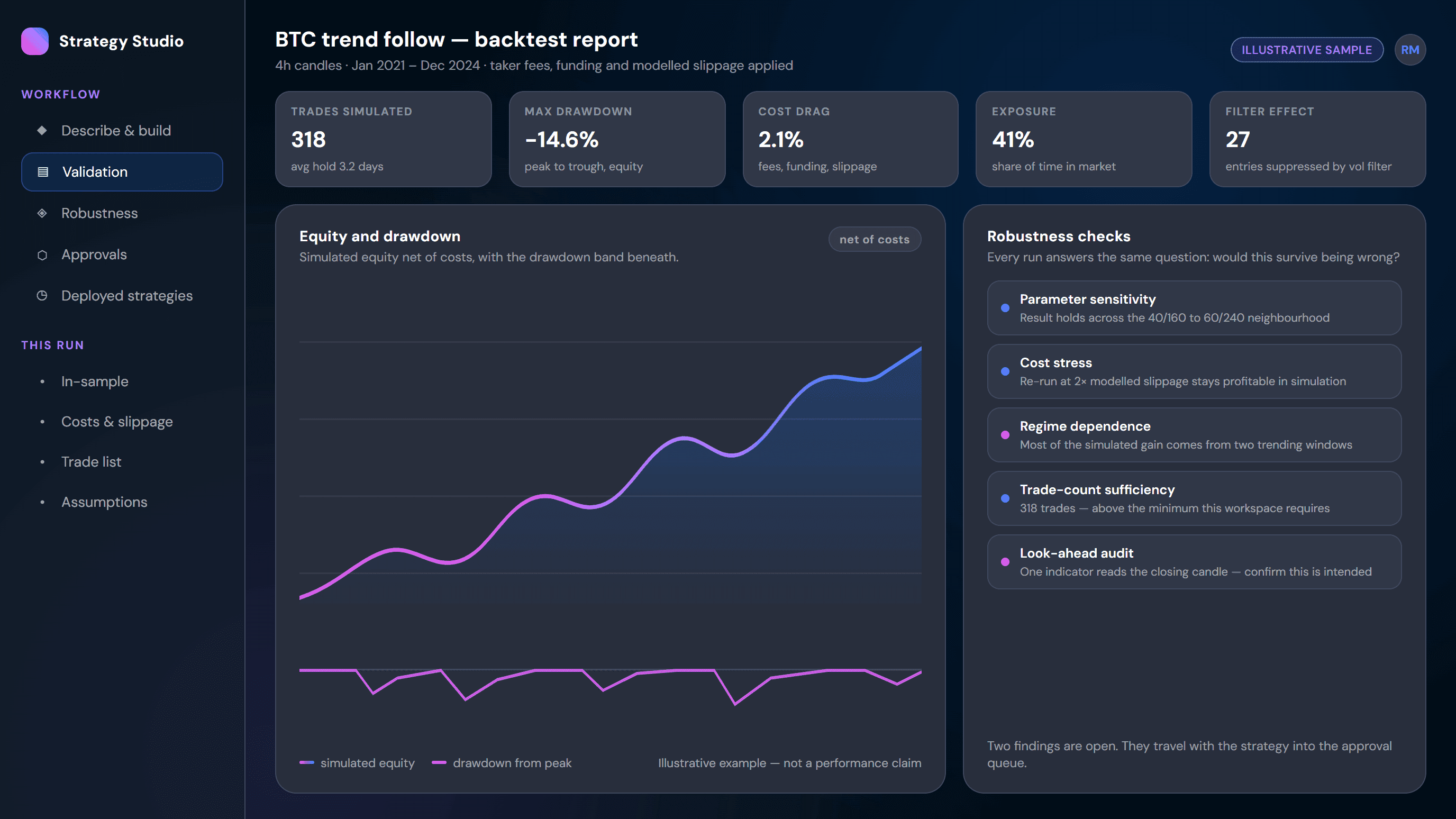The height and width of the screenshot is (819, 1456).
Task: Click 'peak to trough, equity' caption
Action: [x=584, y=167]
